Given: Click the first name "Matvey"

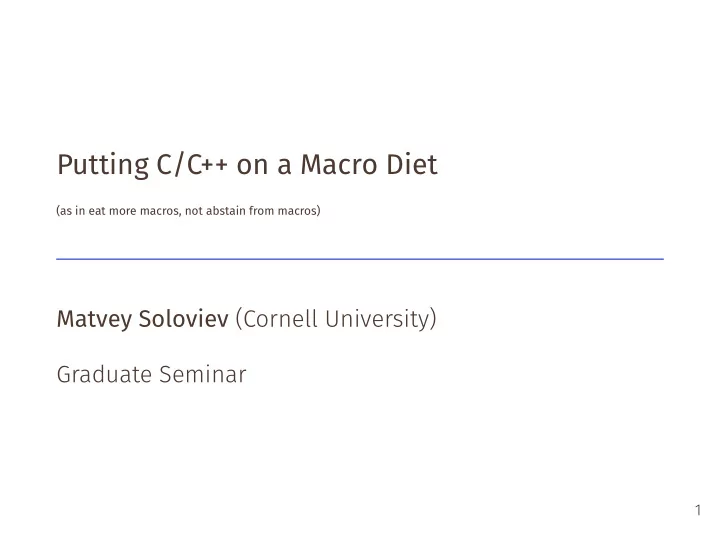Looking at the screenshot, I should coord(95,320).
